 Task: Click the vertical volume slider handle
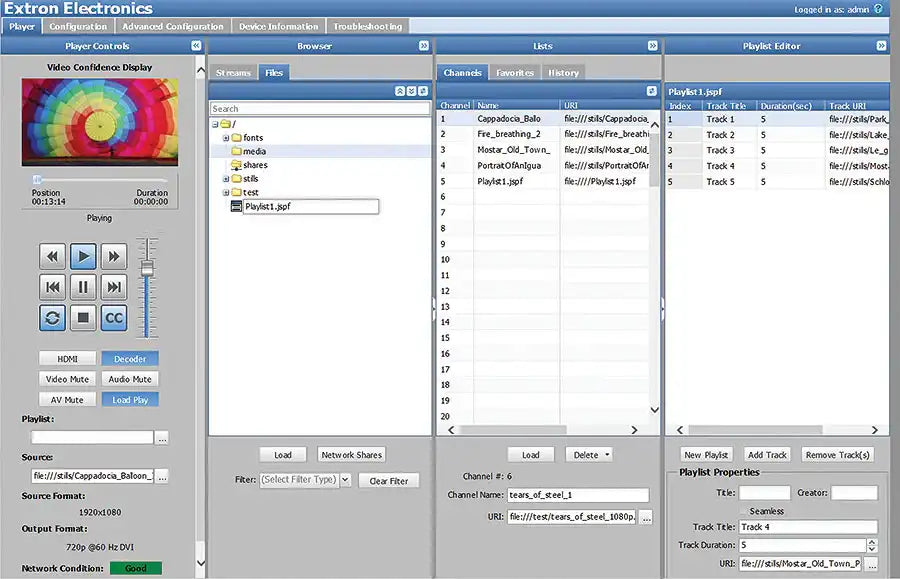(x=148, y=268)
